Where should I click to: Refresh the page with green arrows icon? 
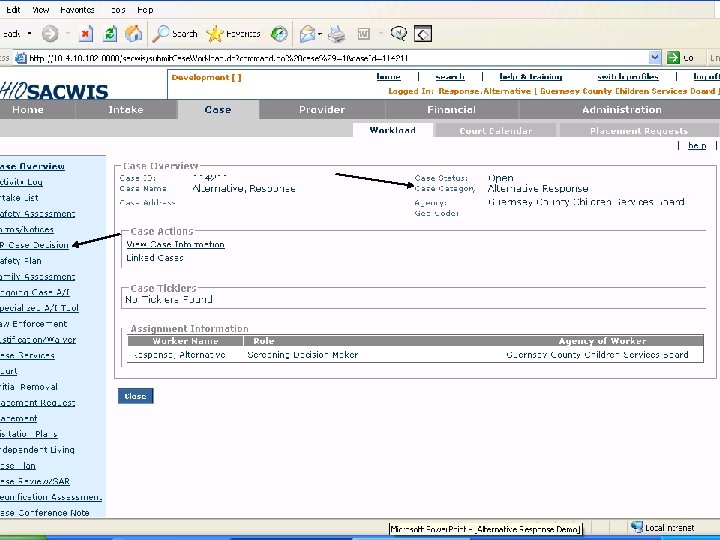[110, 34]
